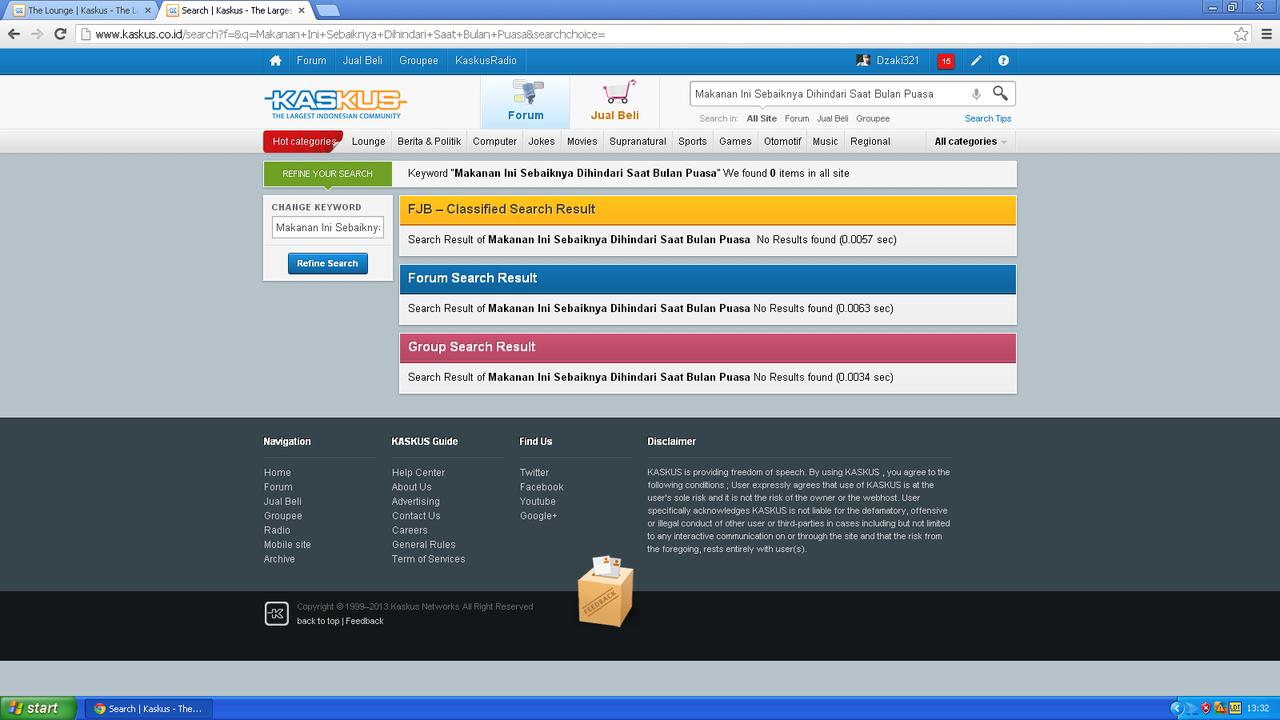Click the magnifying glass search icon
The width and height of the screenshot is (1280, 720).
(x=1000, y=93)
